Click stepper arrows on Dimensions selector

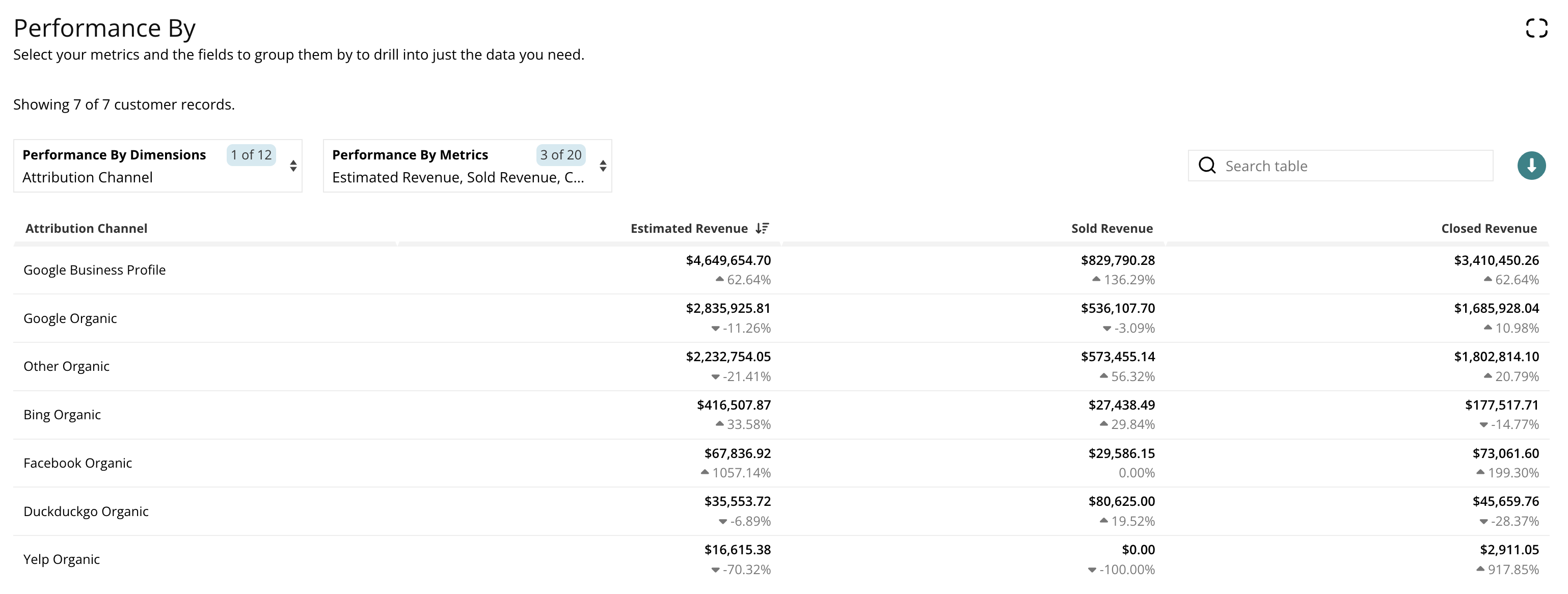(x=293, y=166)
